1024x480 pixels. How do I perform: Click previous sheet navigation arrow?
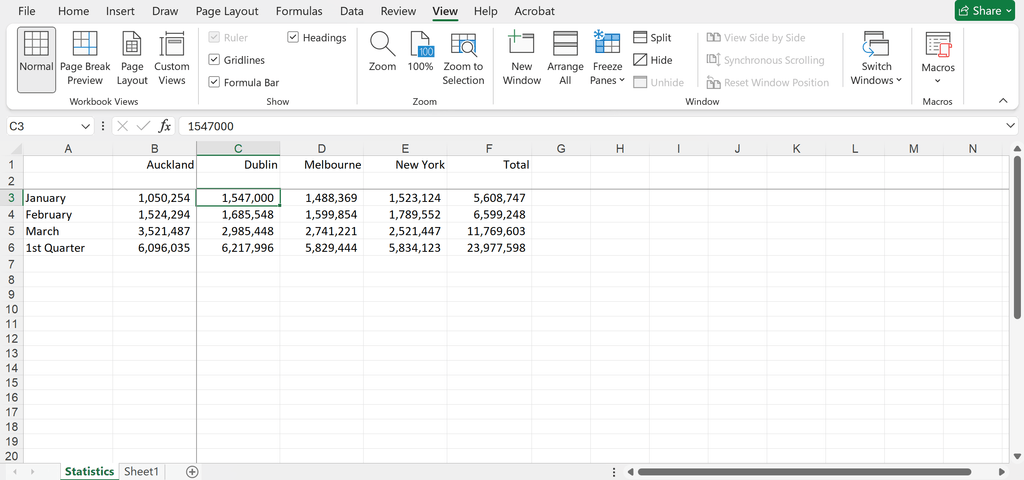pos(14,472)
